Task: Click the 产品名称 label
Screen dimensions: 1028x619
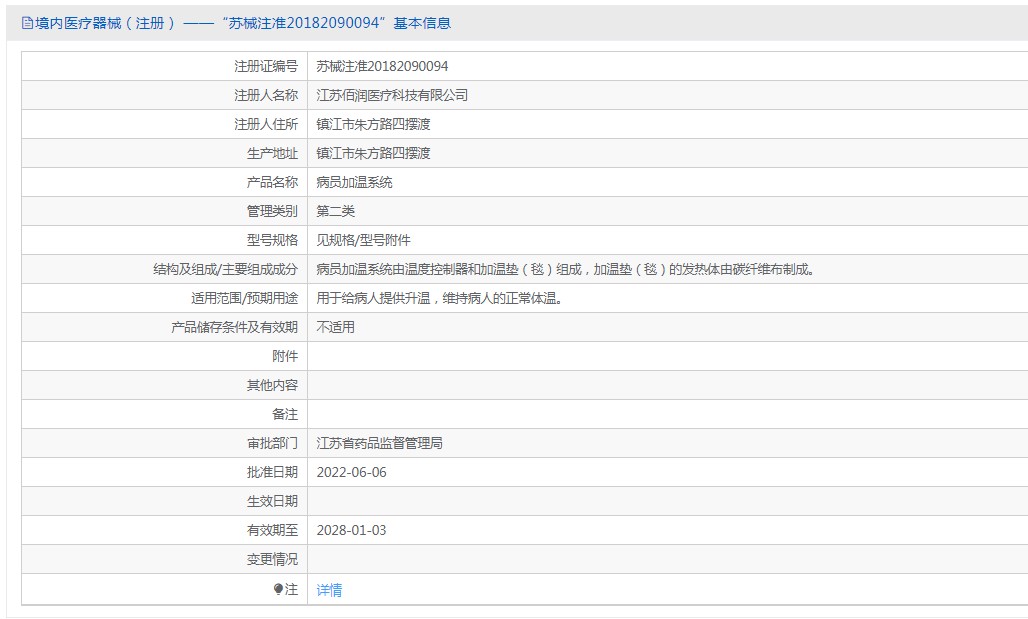Action: [x=272, y=182]
